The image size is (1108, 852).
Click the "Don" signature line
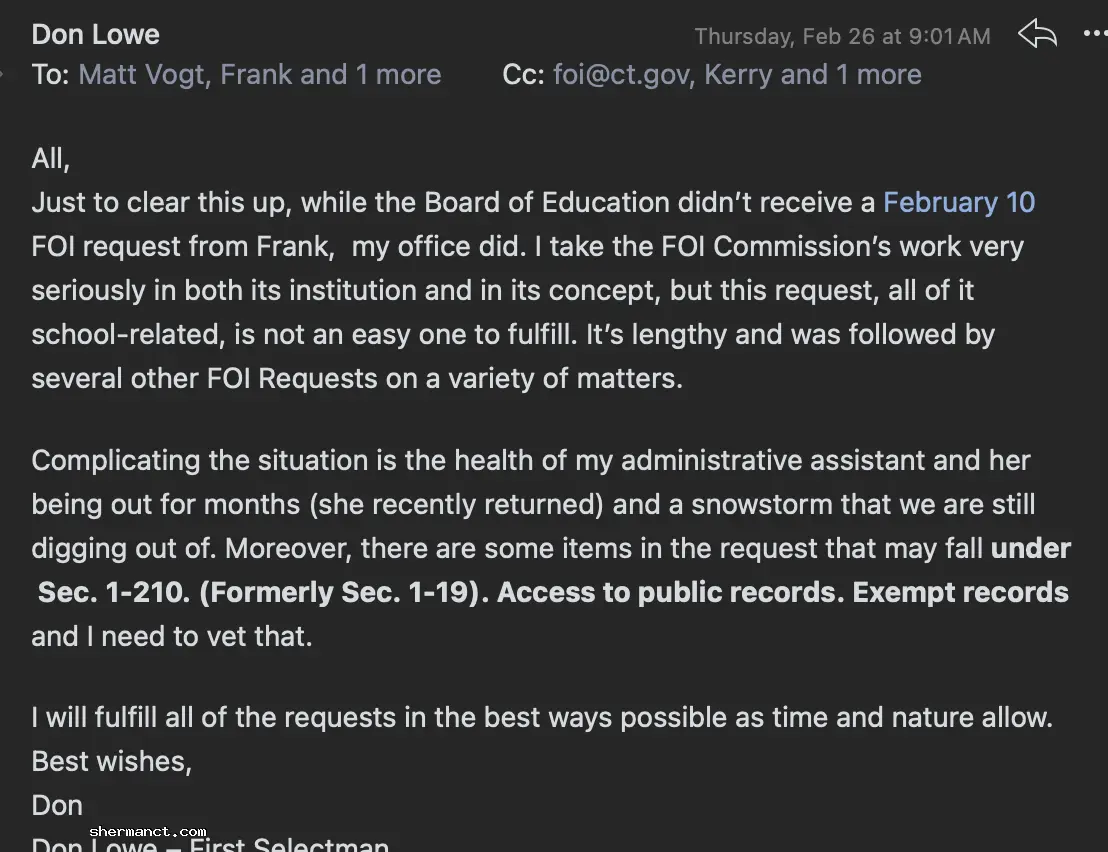pyautogui.click(x=57, y=805)
